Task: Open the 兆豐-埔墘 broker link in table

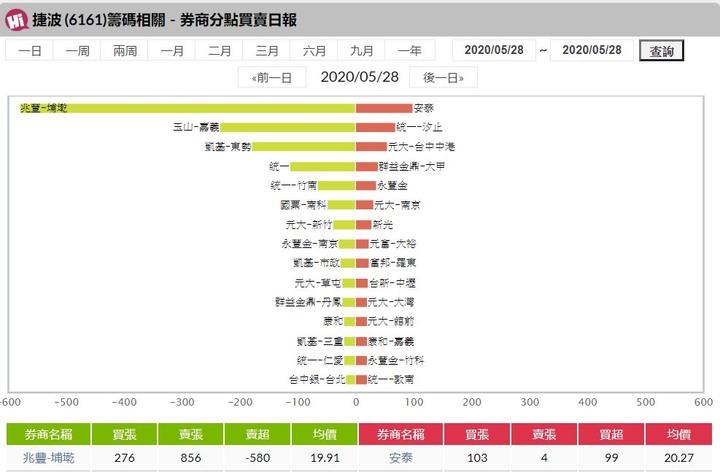Action: tap(48, 458)
